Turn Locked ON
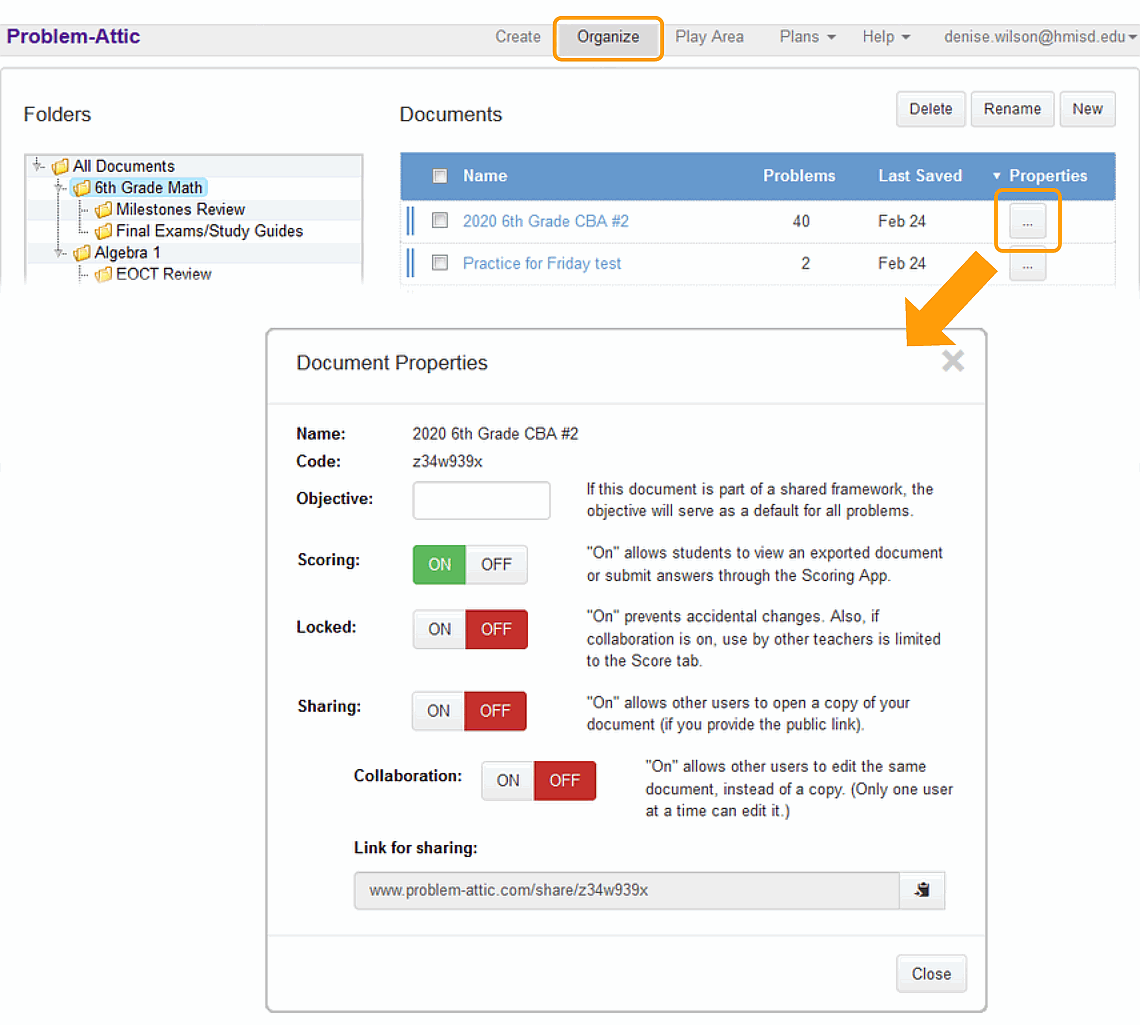The width and height of the screenshot is (1140, 1025). [439, 630]
